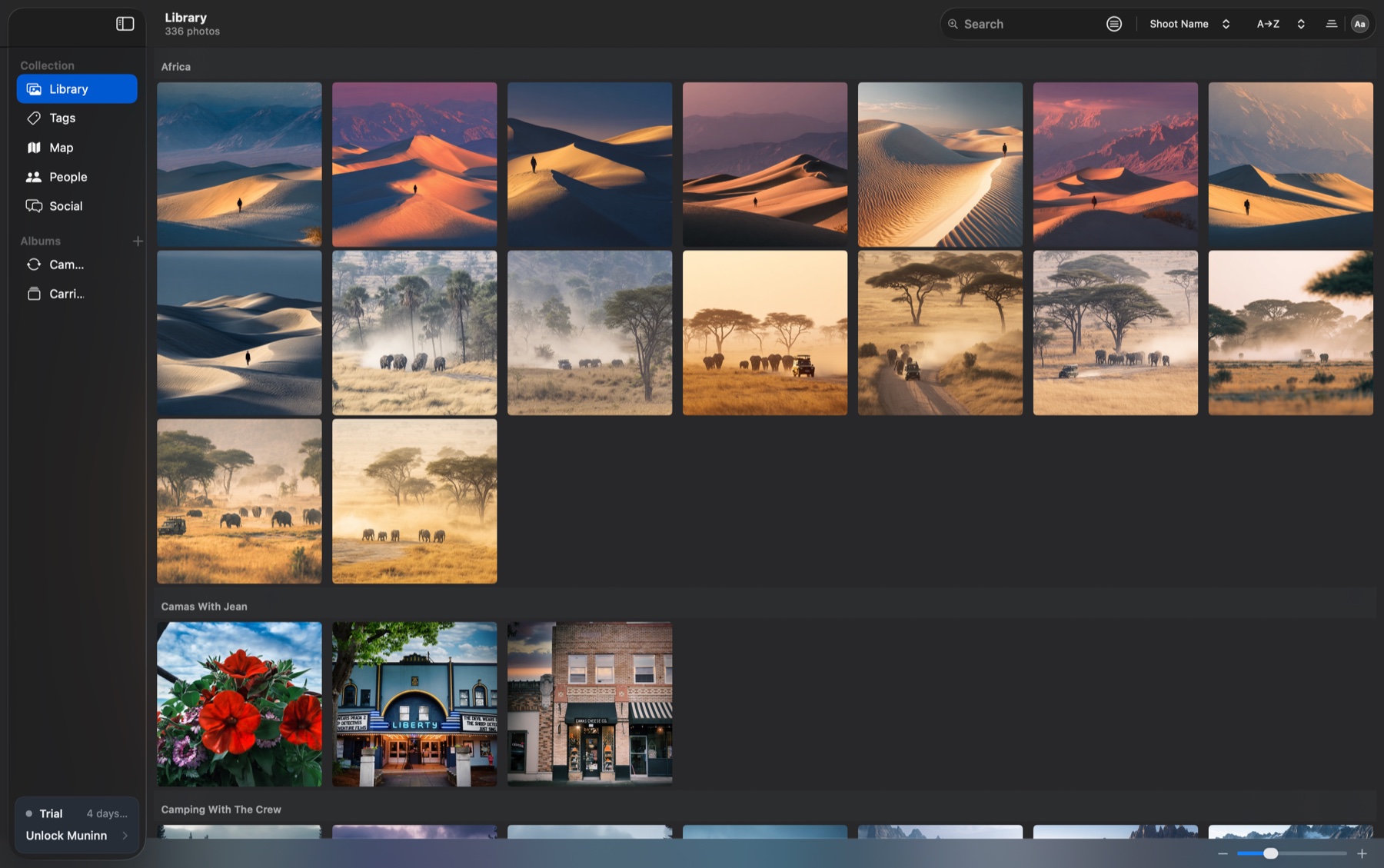Click the Albums section label

(x=41, y=241)
